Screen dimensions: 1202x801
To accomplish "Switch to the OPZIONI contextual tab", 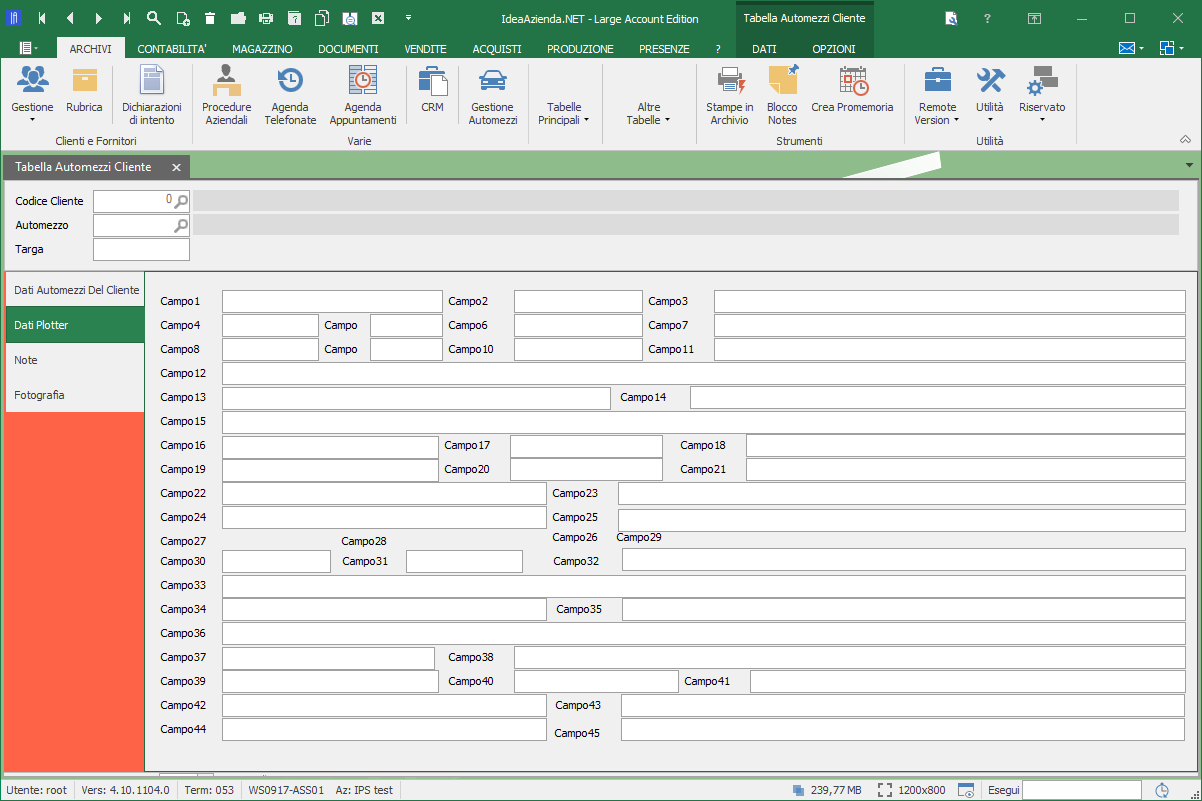I will 834,48.
